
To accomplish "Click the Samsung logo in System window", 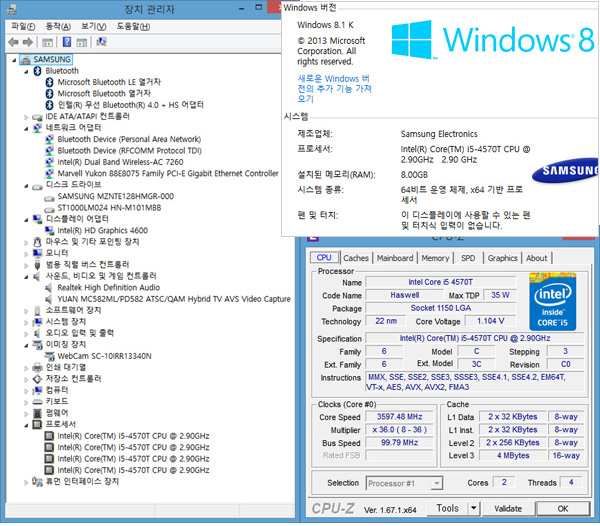I will pos(566,170).
